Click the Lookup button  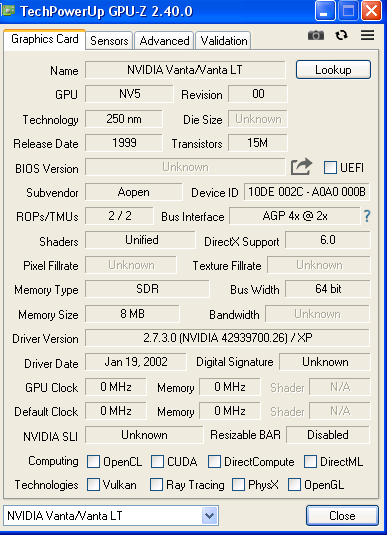pyautogui.click(x=333, y=70)
